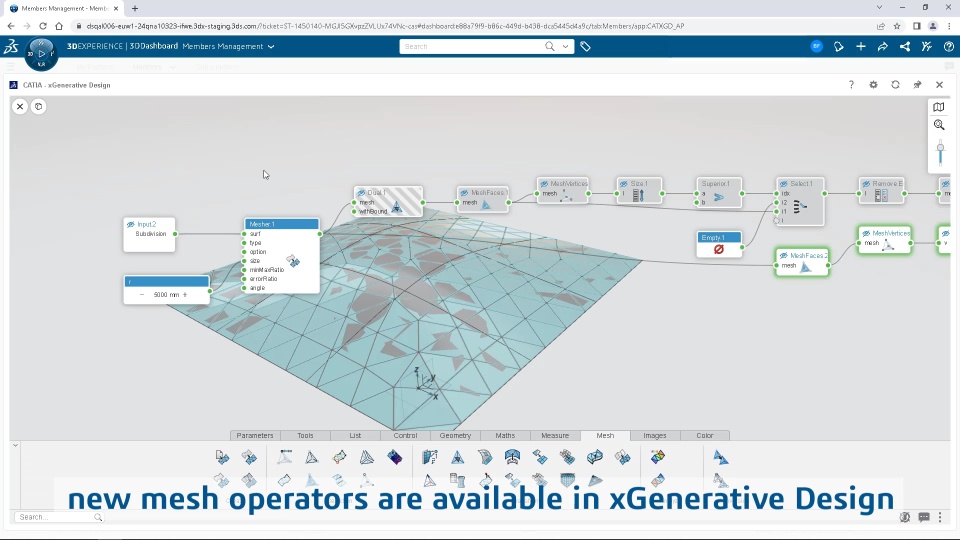Screen dimensions: 960x540
Task: Open the help question icon in header
Action: 948,47
